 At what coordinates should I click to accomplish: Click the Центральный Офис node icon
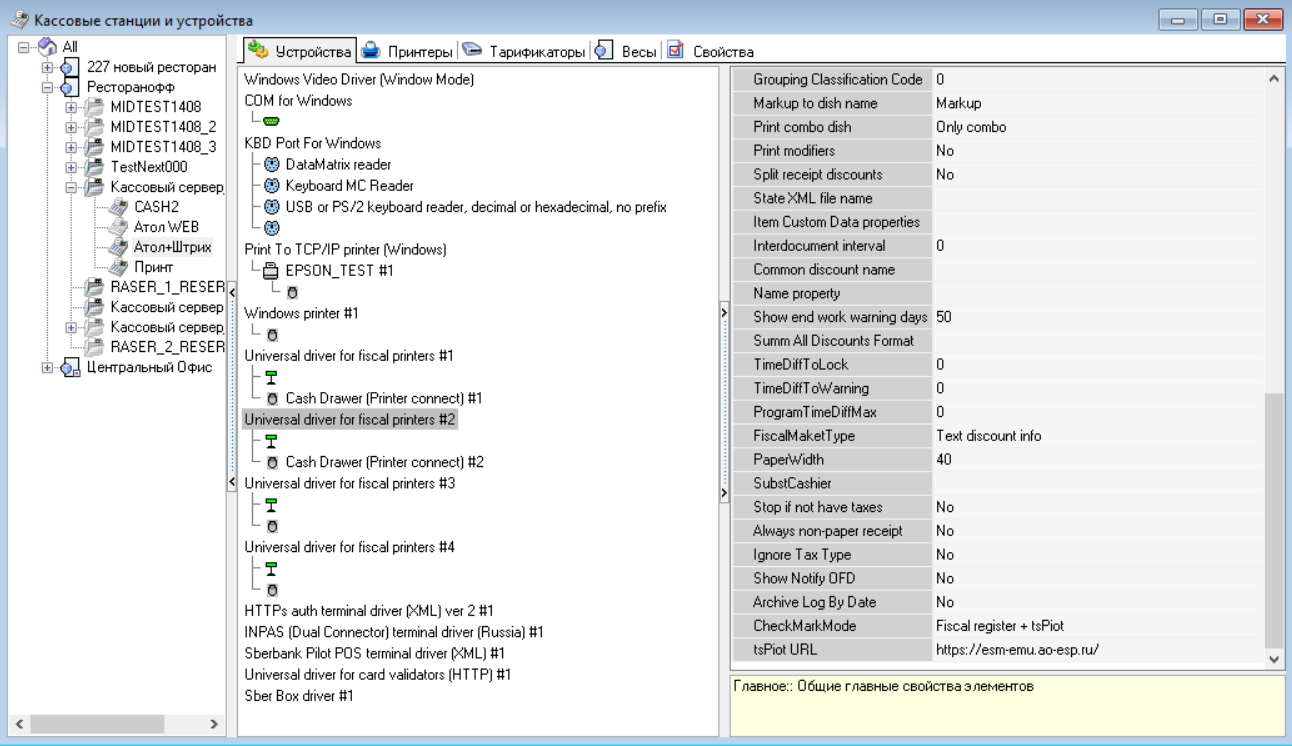point(71,368)
